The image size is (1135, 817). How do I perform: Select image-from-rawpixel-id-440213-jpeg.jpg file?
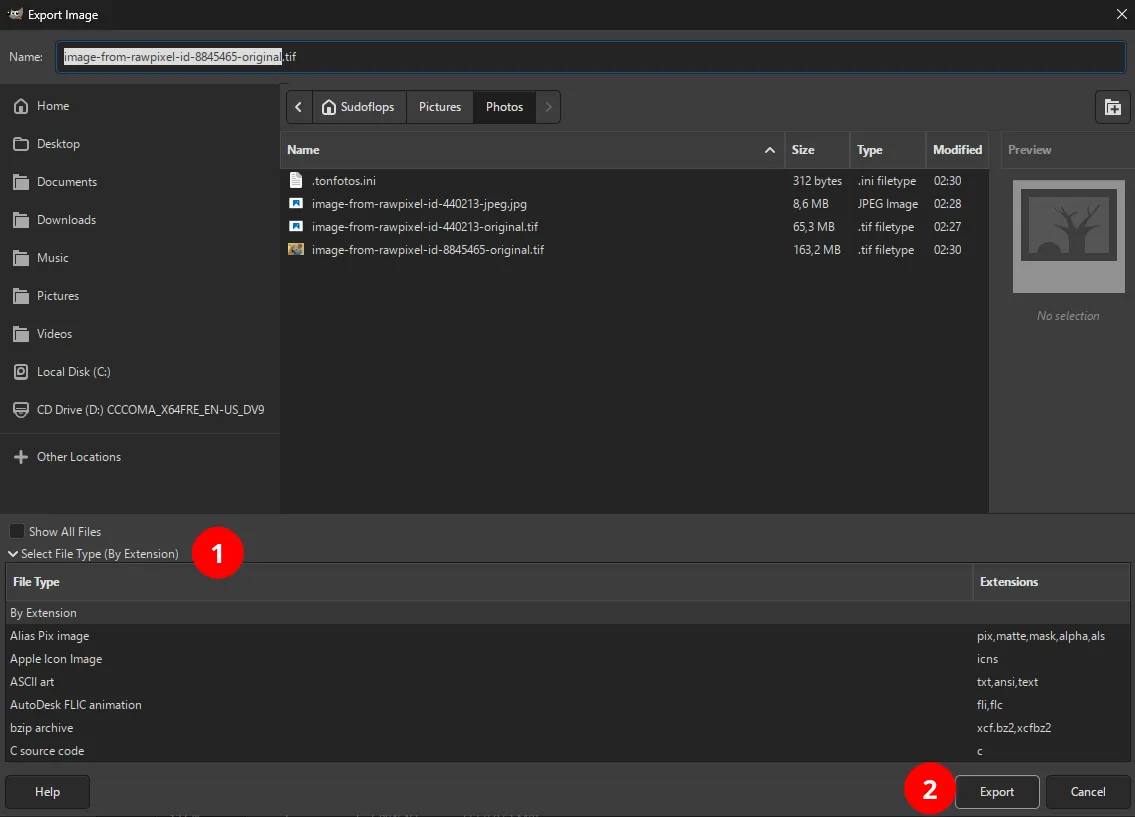tap(419, 204)
